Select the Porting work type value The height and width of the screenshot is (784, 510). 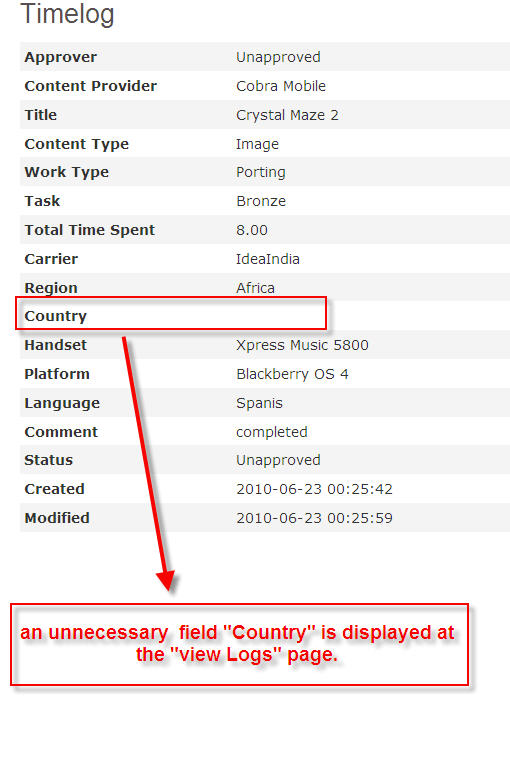tap(260, 172)
